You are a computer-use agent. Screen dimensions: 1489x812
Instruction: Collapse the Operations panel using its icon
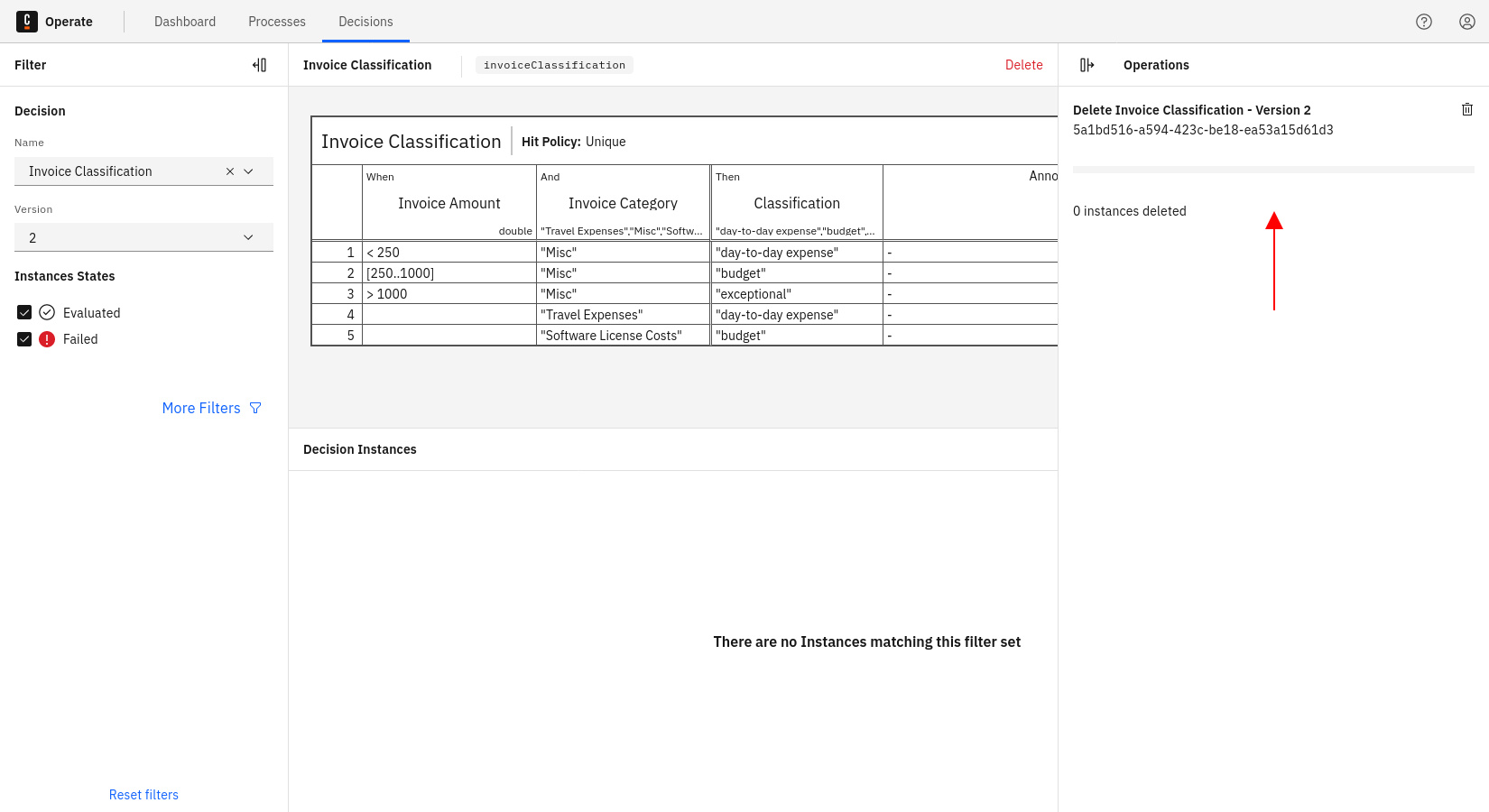[1087, 64]
